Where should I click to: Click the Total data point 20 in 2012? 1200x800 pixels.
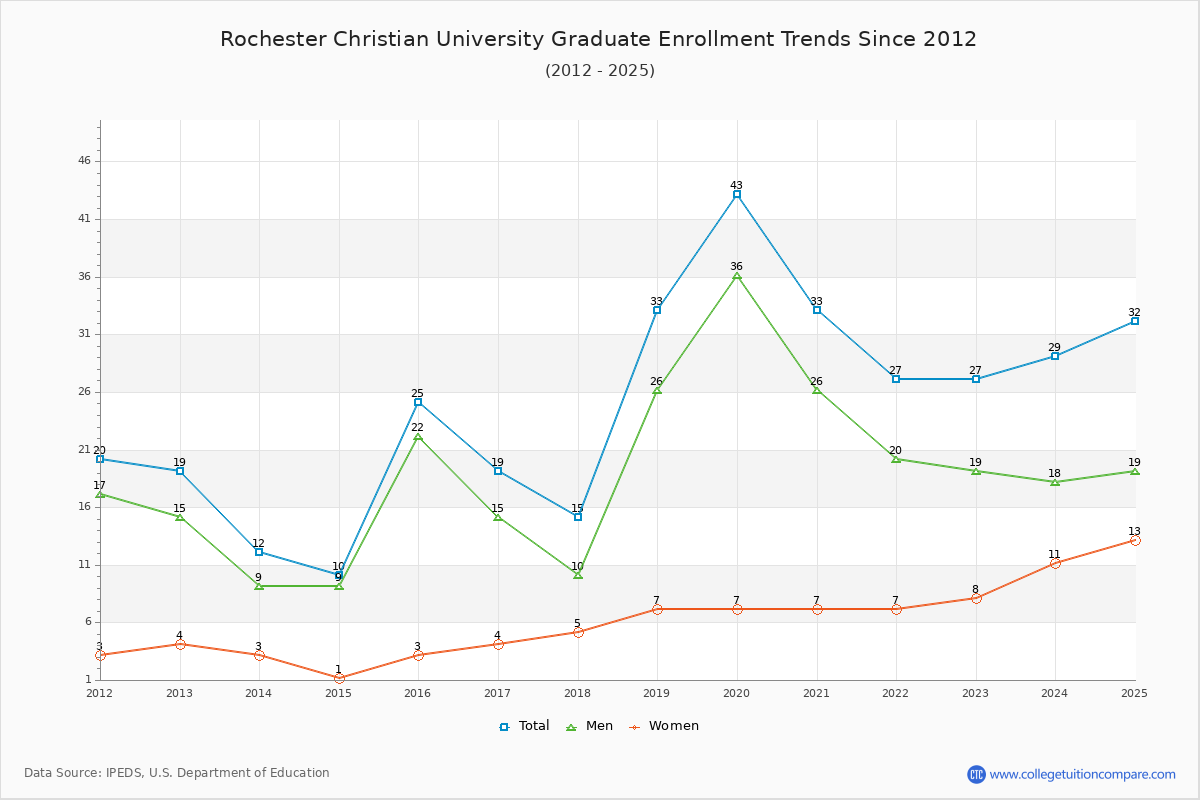tap(100, 459)
